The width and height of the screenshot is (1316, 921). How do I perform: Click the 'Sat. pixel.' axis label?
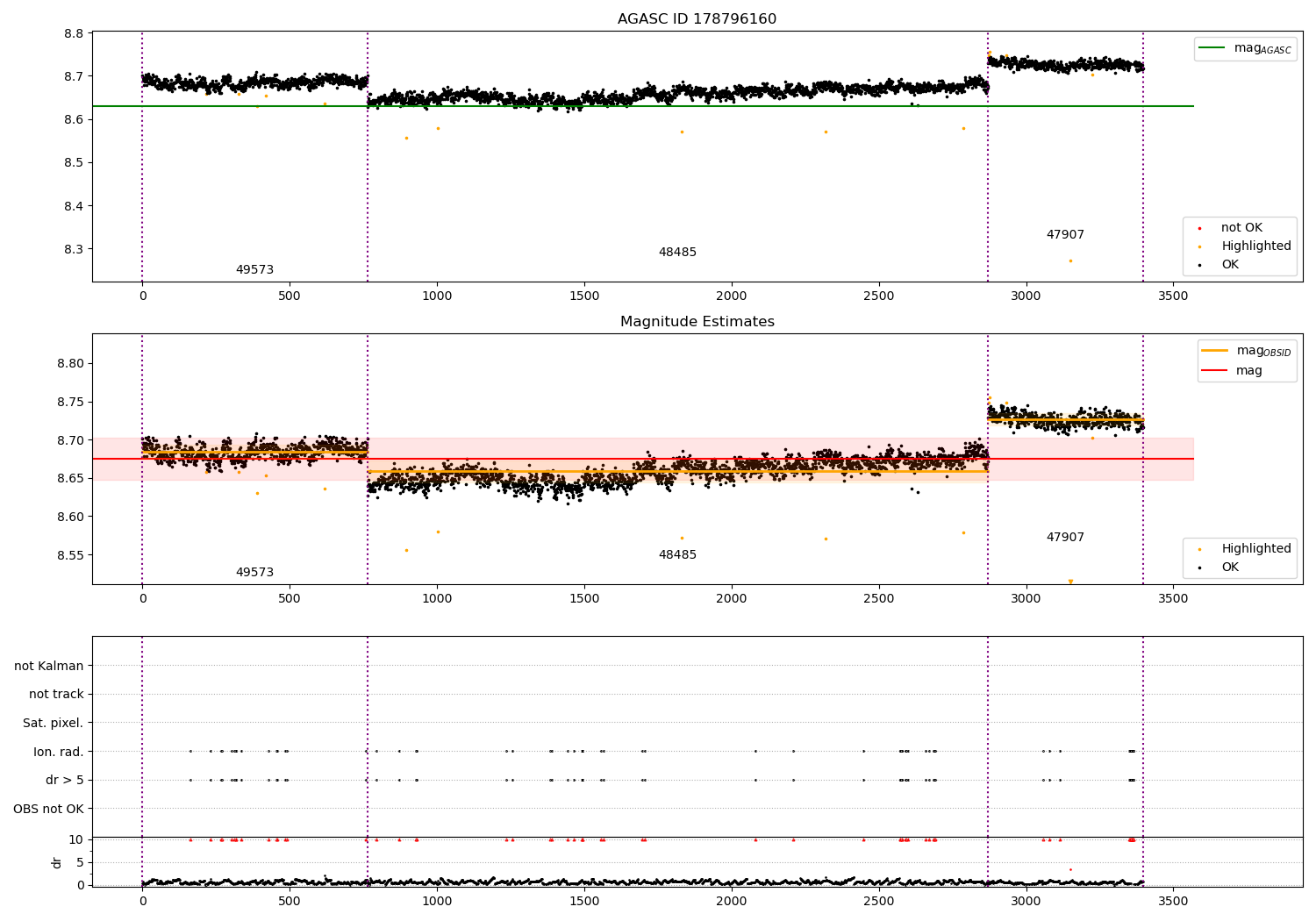[x=53, y=723]
